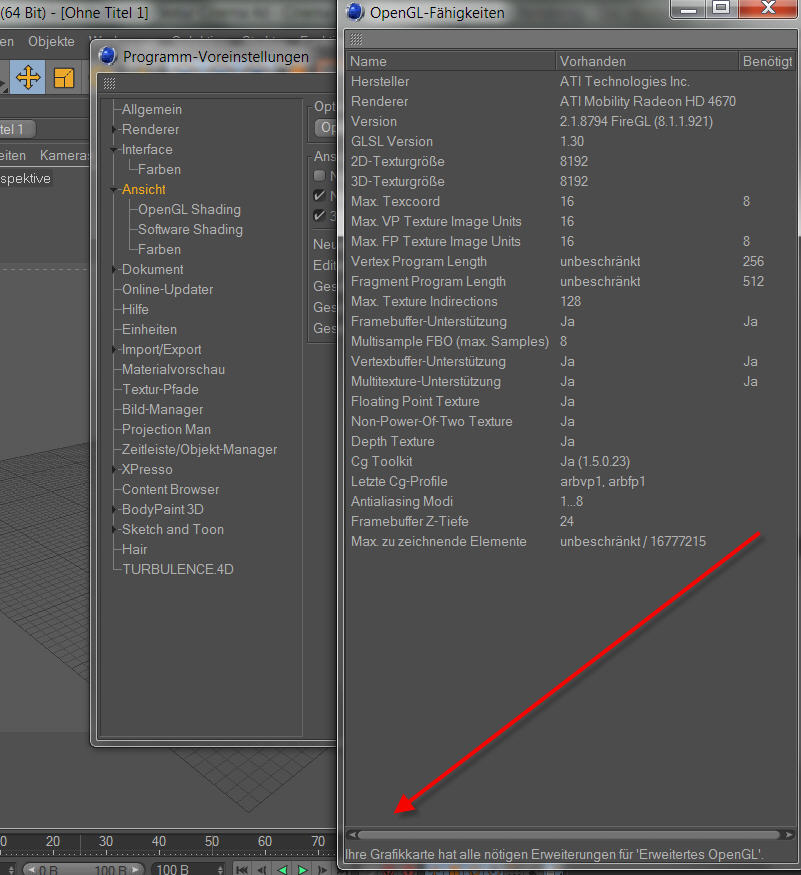Select the GLSL Version row
This screenshot has width=801, height=875.
coord(571,142)
